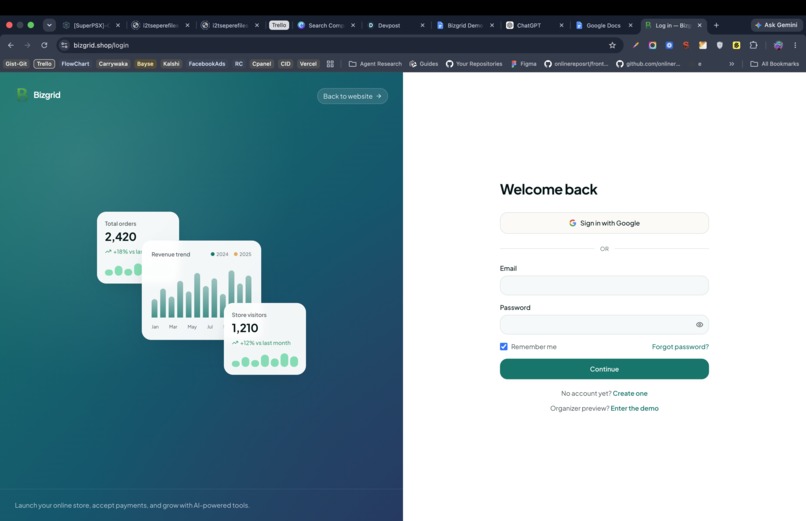Close the Devpost tab

point(423,25)
